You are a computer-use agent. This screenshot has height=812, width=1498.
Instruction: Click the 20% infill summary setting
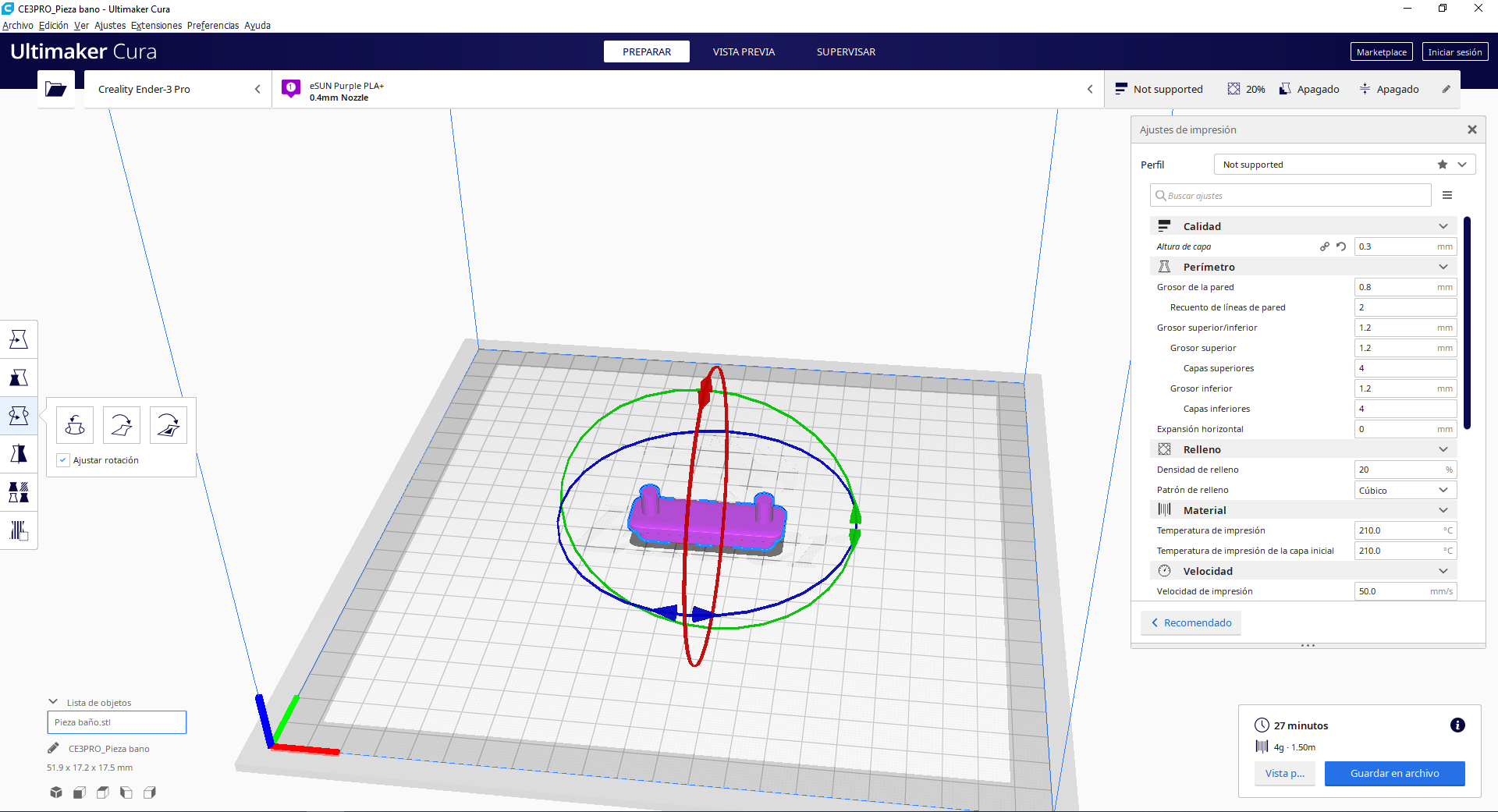pyautogui.click(x=1246, y=89)
